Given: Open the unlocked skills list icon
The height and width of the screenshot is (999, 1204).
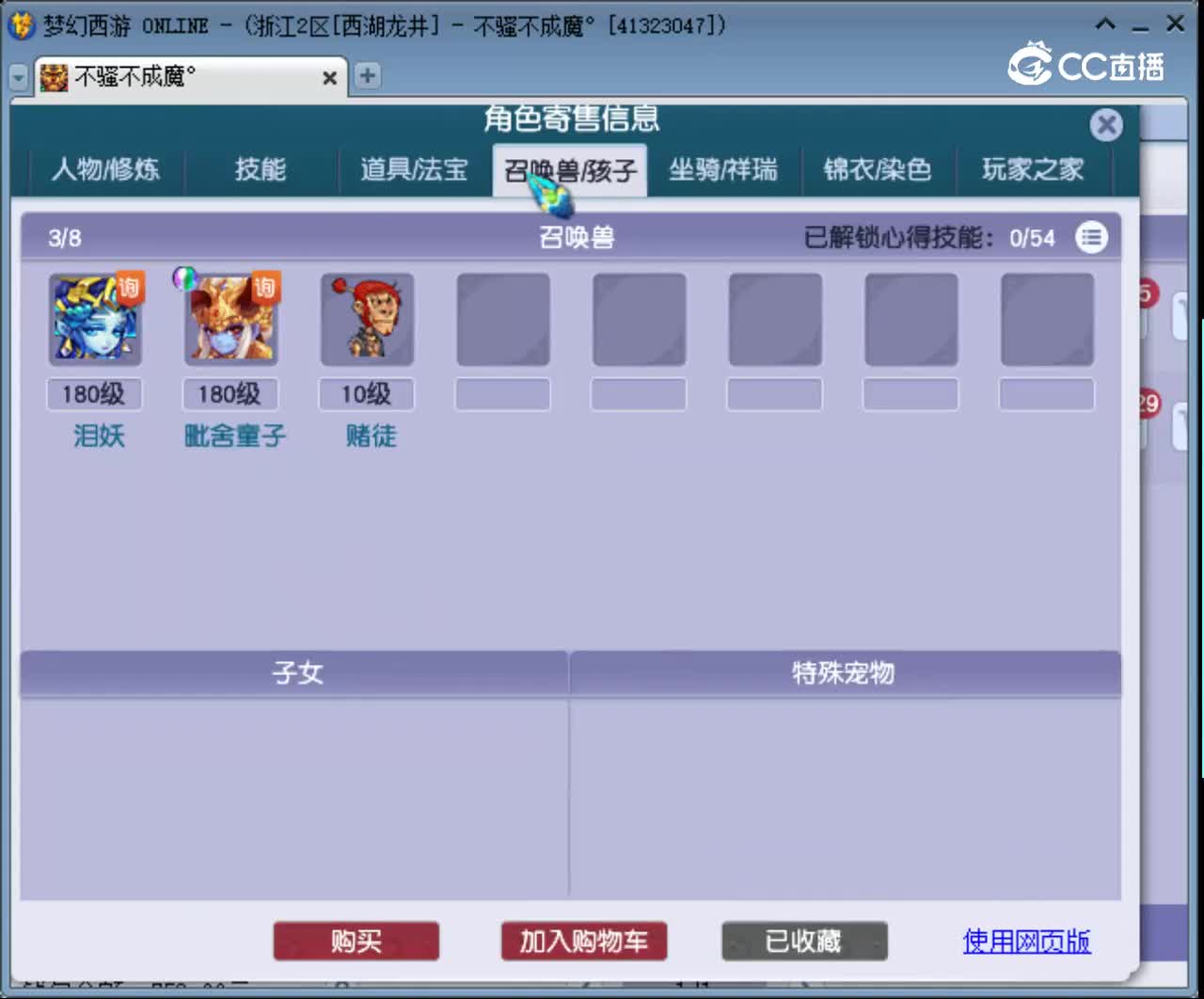Looking at the screenshot, I should point(1091,238).
